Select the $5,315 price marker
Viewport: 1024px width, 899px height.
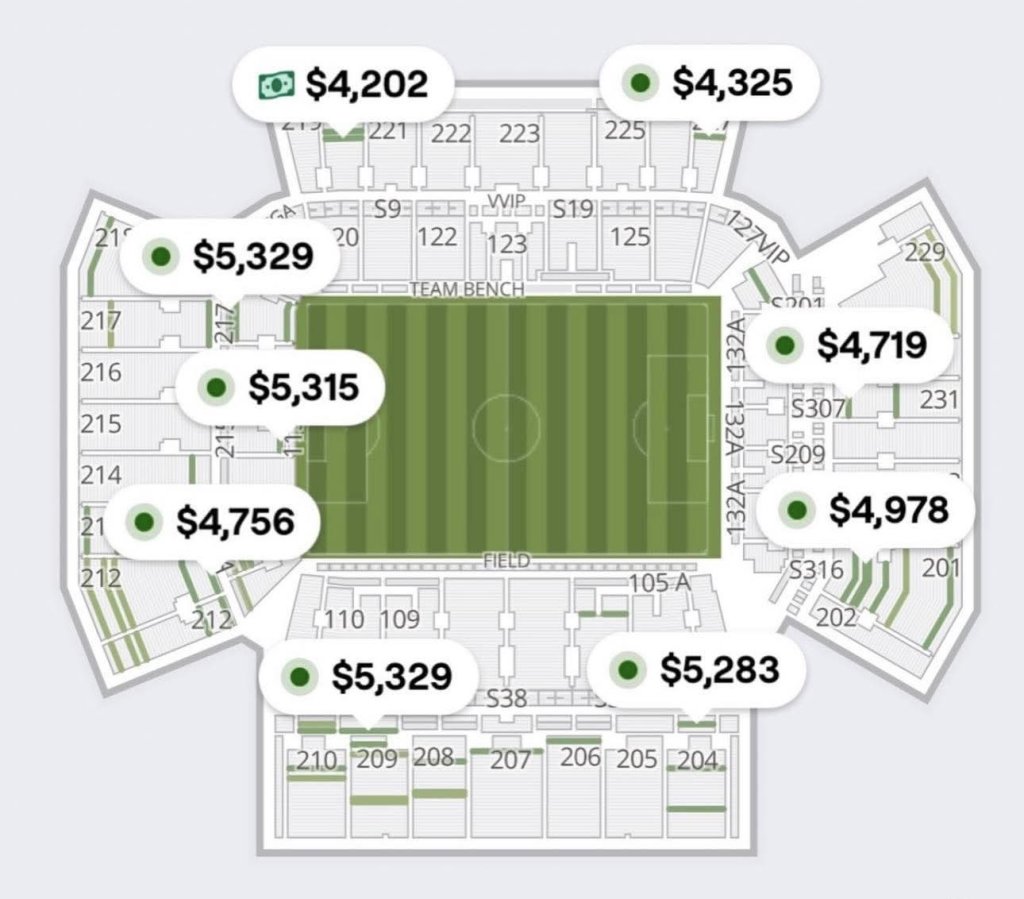pyautogui.click(x=280, y=387)
